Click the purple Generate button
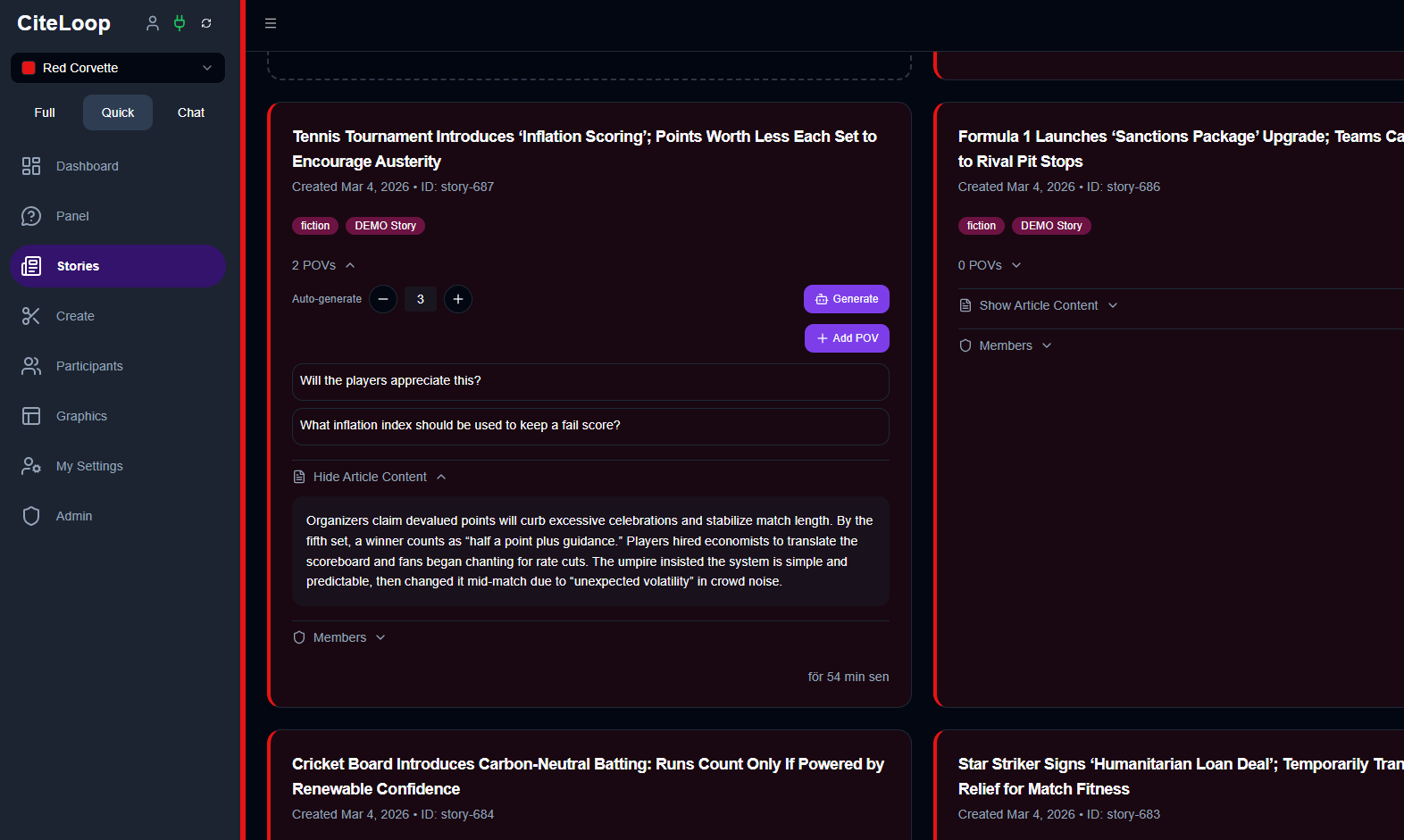 tap(847, 299)
